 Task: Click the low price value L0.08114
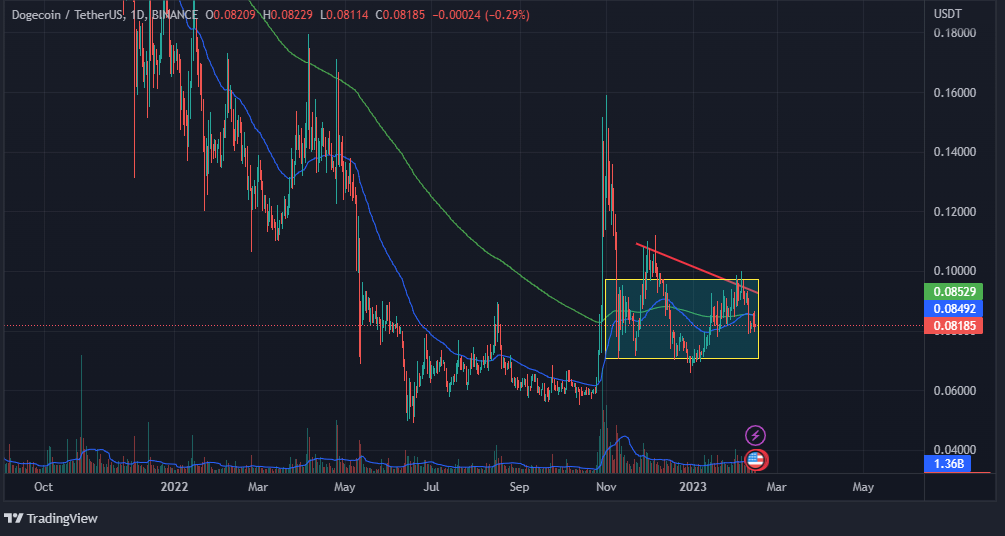pyautogui.click(x=346, y=15)
